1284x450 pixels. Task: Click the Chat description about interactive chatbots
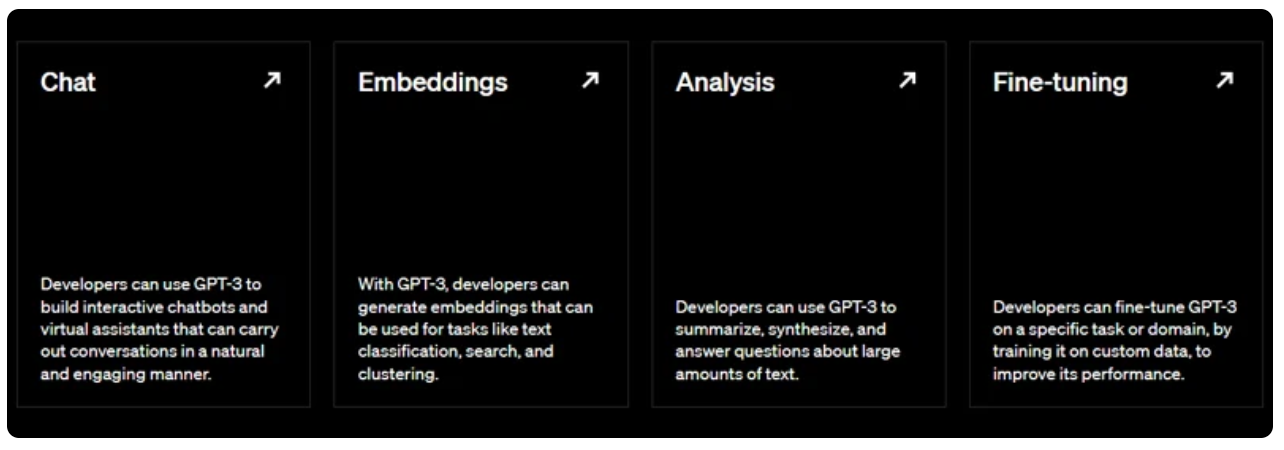coord(160,329)
